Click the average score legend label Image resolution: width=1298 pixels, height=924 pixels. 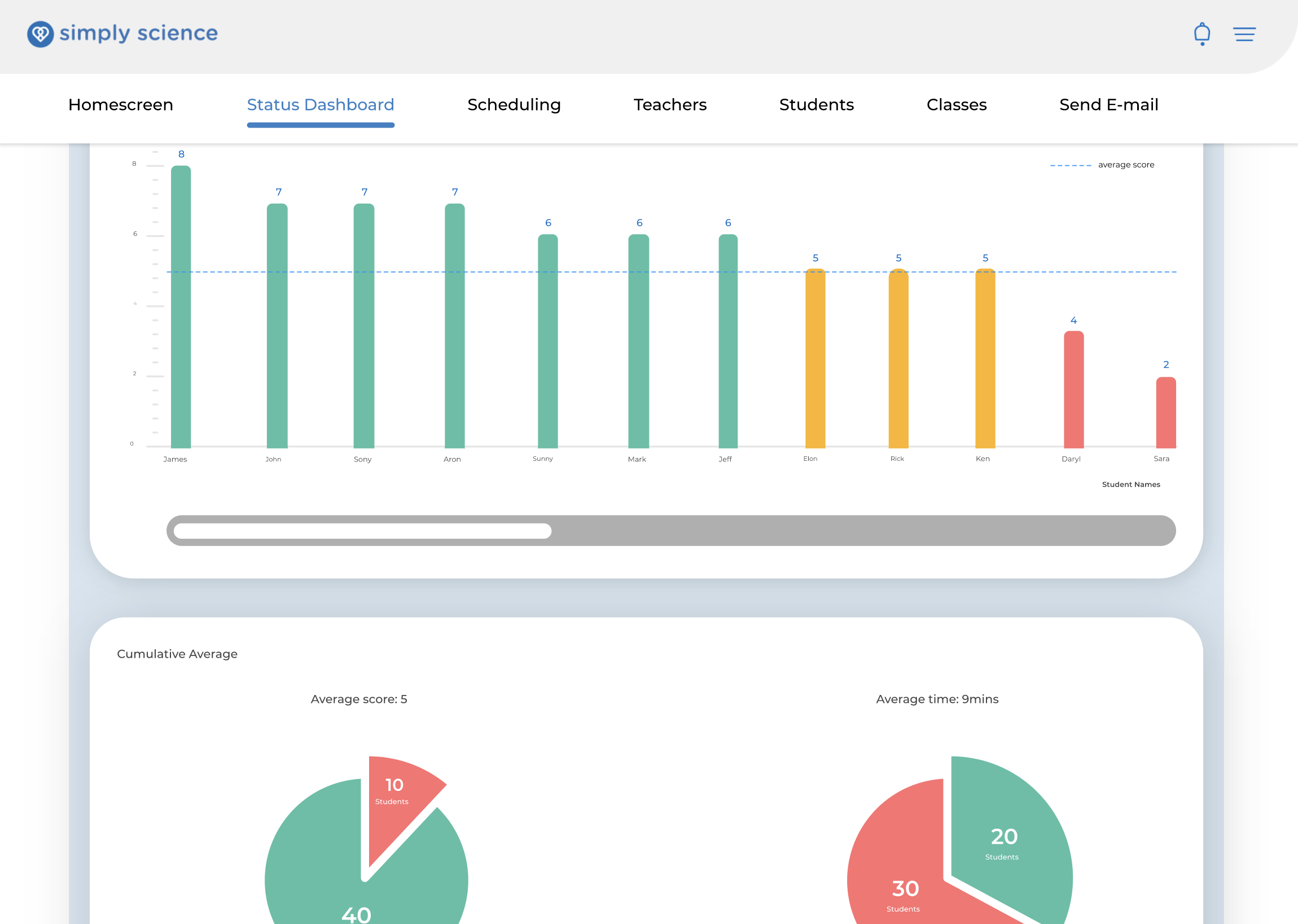tap(1125, 165)
